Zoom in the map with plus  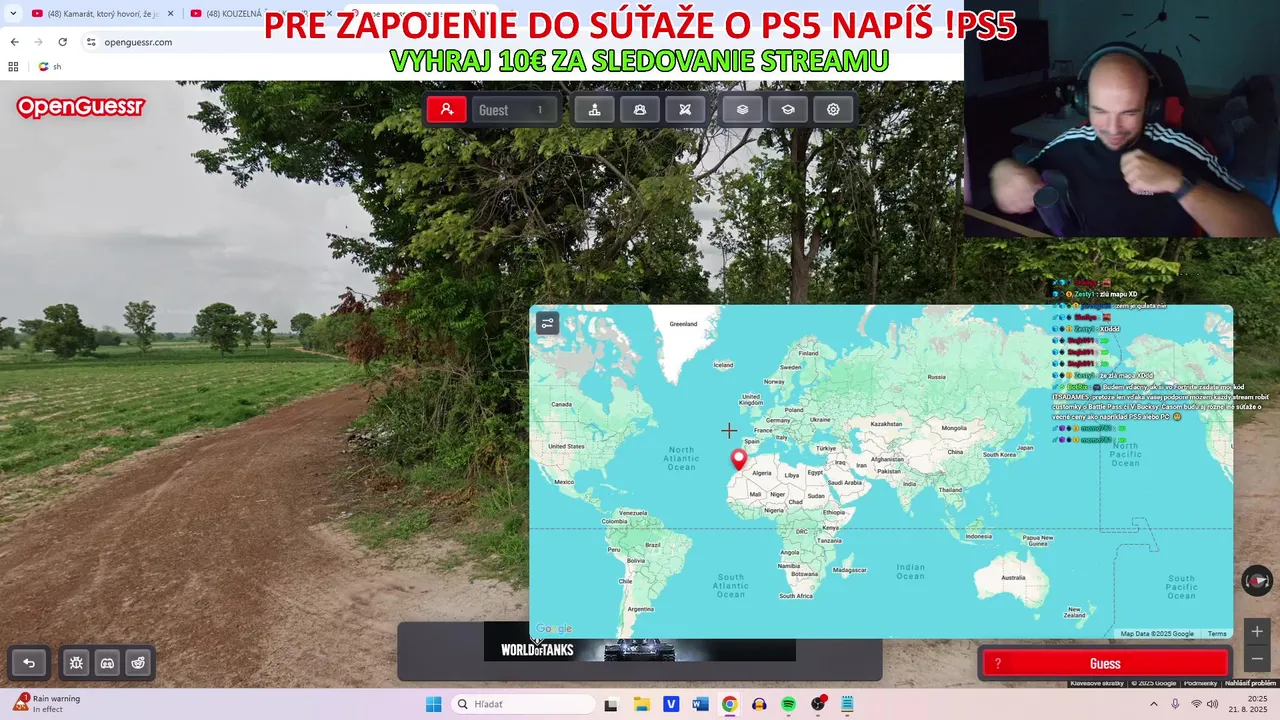coord(1257,631)
